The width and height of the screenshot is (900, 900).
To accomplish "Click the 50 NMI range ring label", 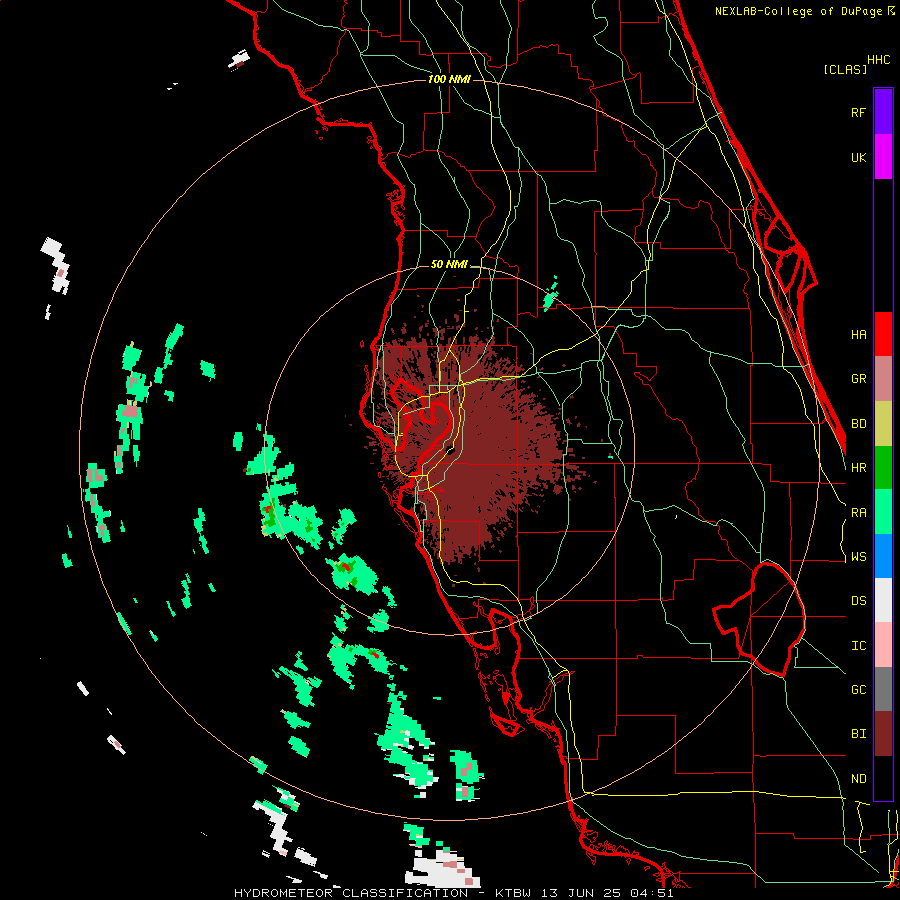I will point(449,265).
